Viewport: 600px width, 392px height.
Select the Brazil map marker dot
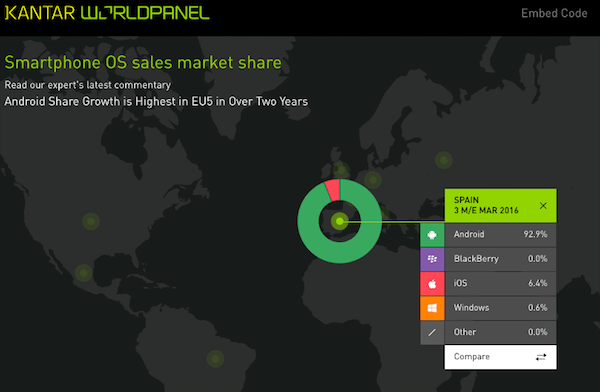(x=215, y=359)
